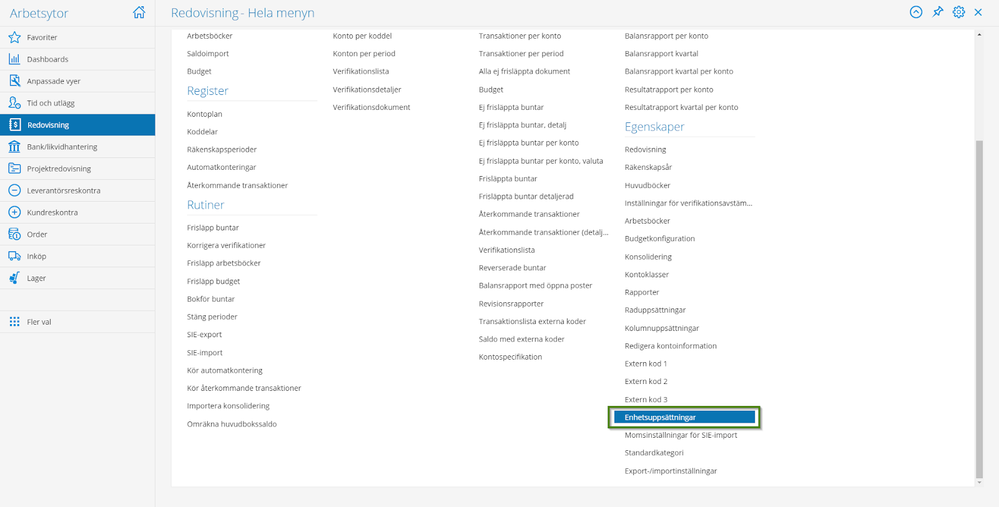Click the home icon beside Arbetsytor

point(138,12)
